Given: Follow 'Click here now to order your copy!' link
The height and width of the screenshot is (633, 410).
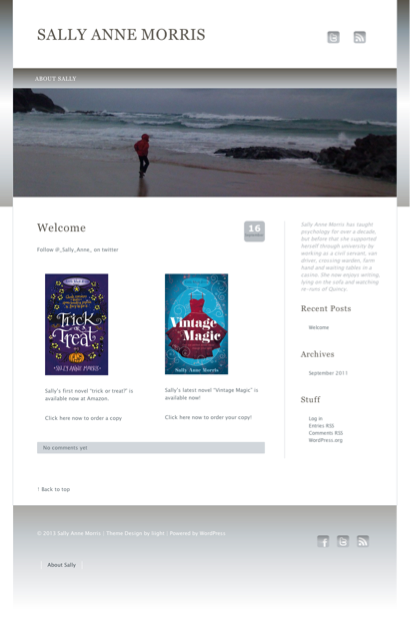Looking at the screenshot, I should [208, 417].
